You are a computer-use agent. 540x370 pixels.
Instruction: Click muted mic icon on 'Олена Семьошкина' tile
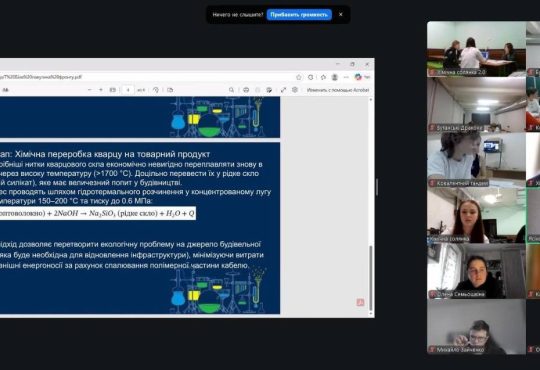coord(432,294)
